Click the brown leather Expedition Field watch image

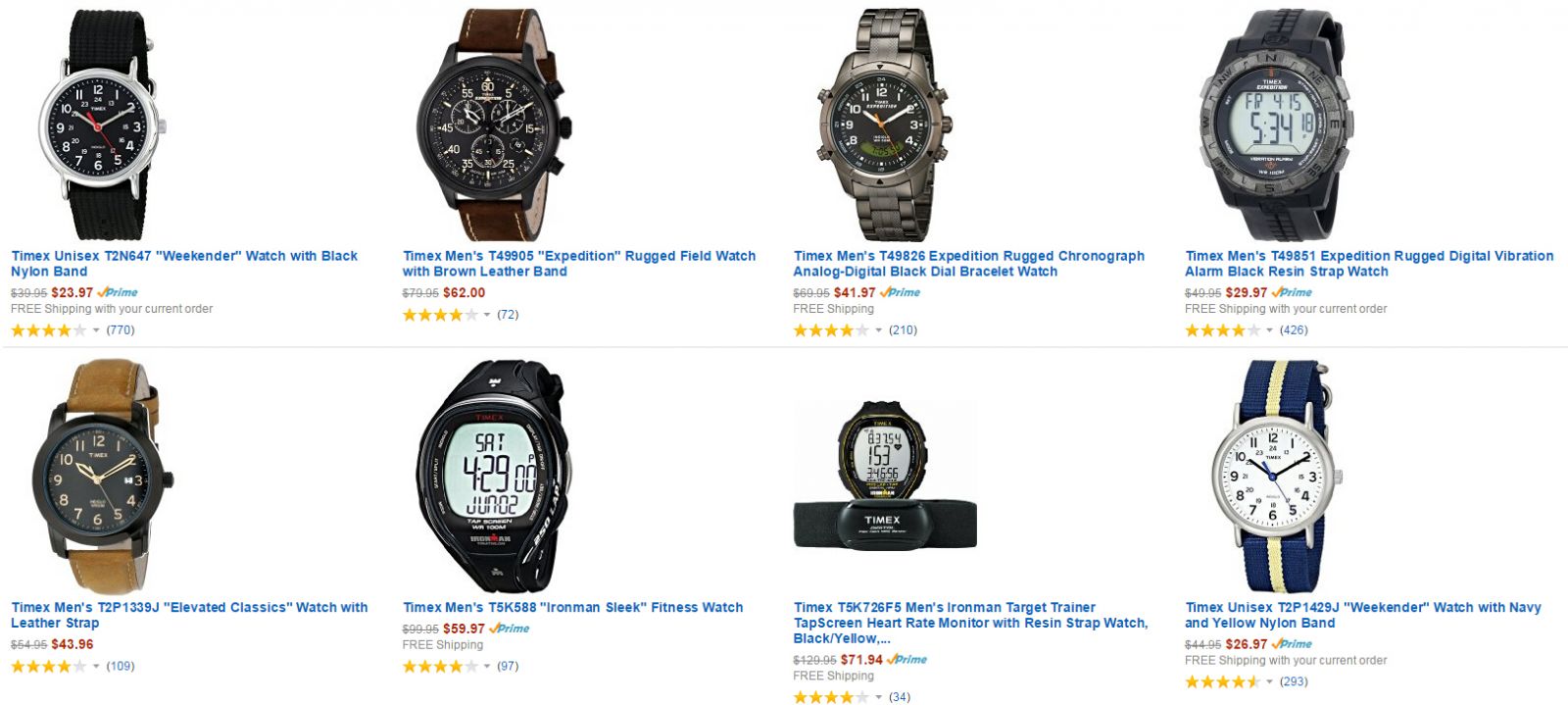pyautogui.click(x=494, y=125)
